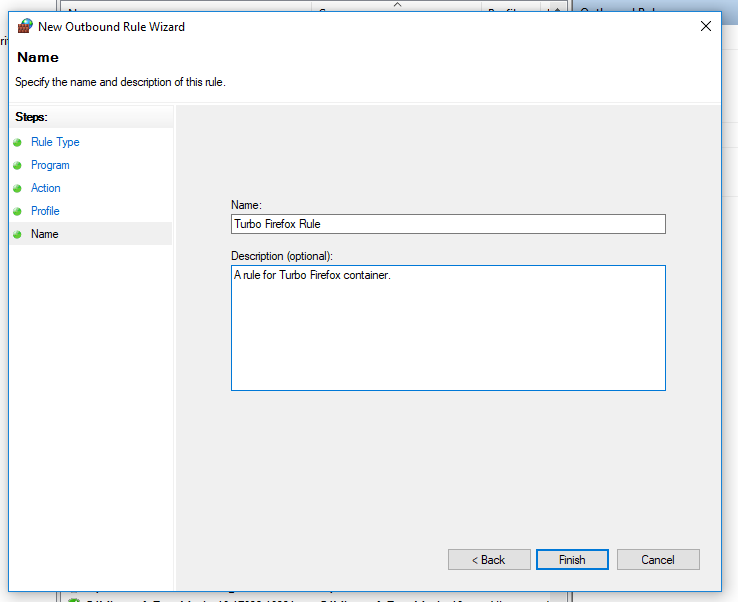
Task: Go to the Rule Type step
Action: pyautogui.click(x=55, y=142)
